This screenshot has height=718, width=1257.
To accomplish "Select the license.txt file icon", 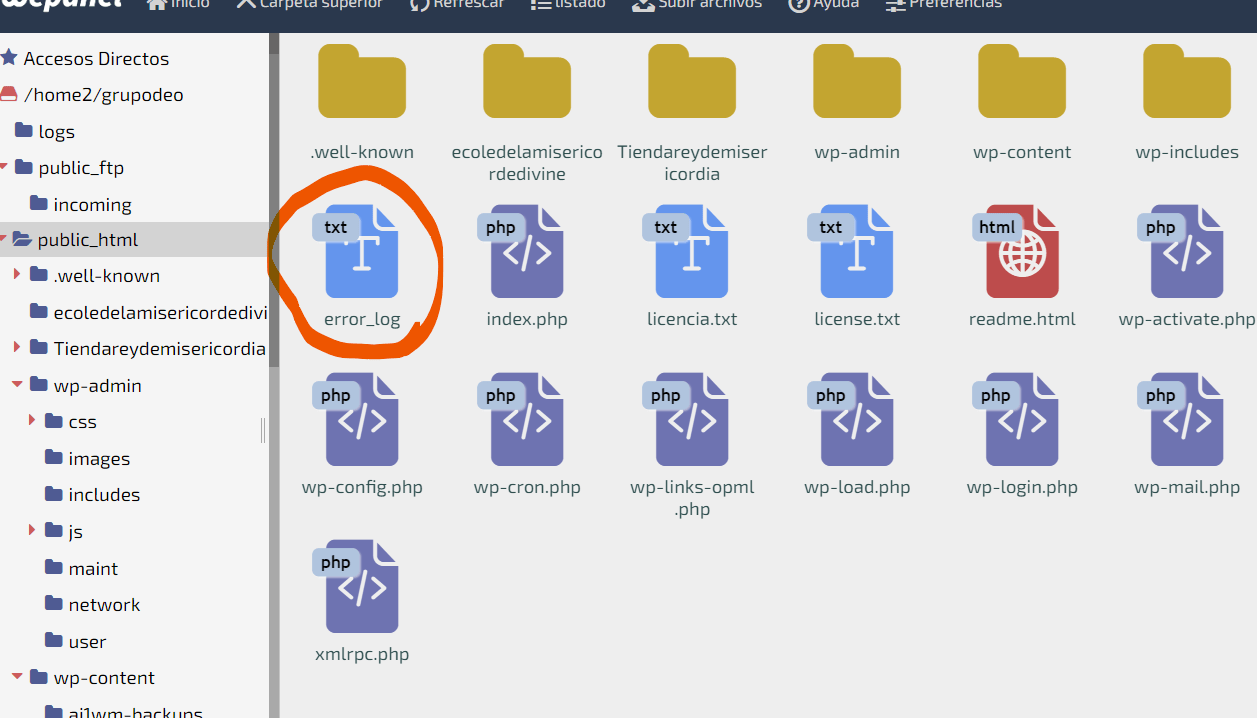I will pos(851,252).
